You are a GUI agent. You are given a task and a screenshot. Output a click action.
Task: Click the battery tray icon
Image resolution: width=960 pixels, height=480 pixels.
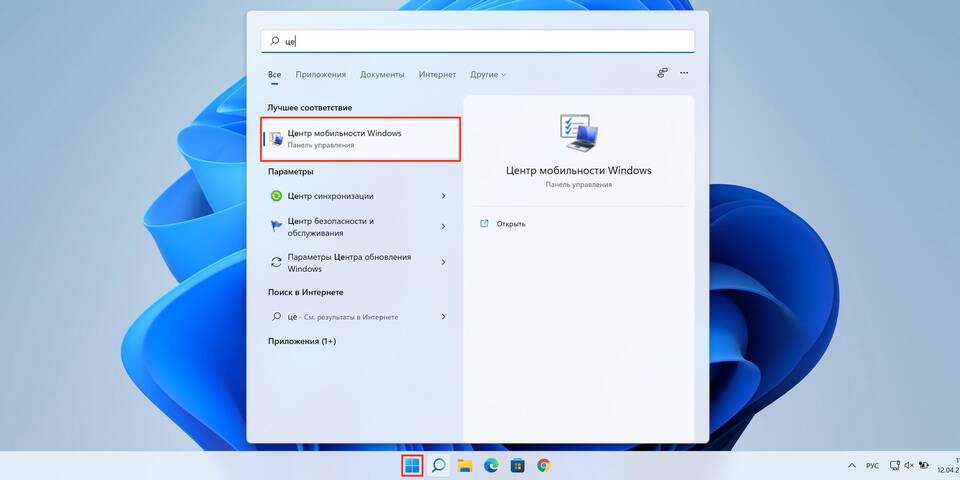(923, 466)
